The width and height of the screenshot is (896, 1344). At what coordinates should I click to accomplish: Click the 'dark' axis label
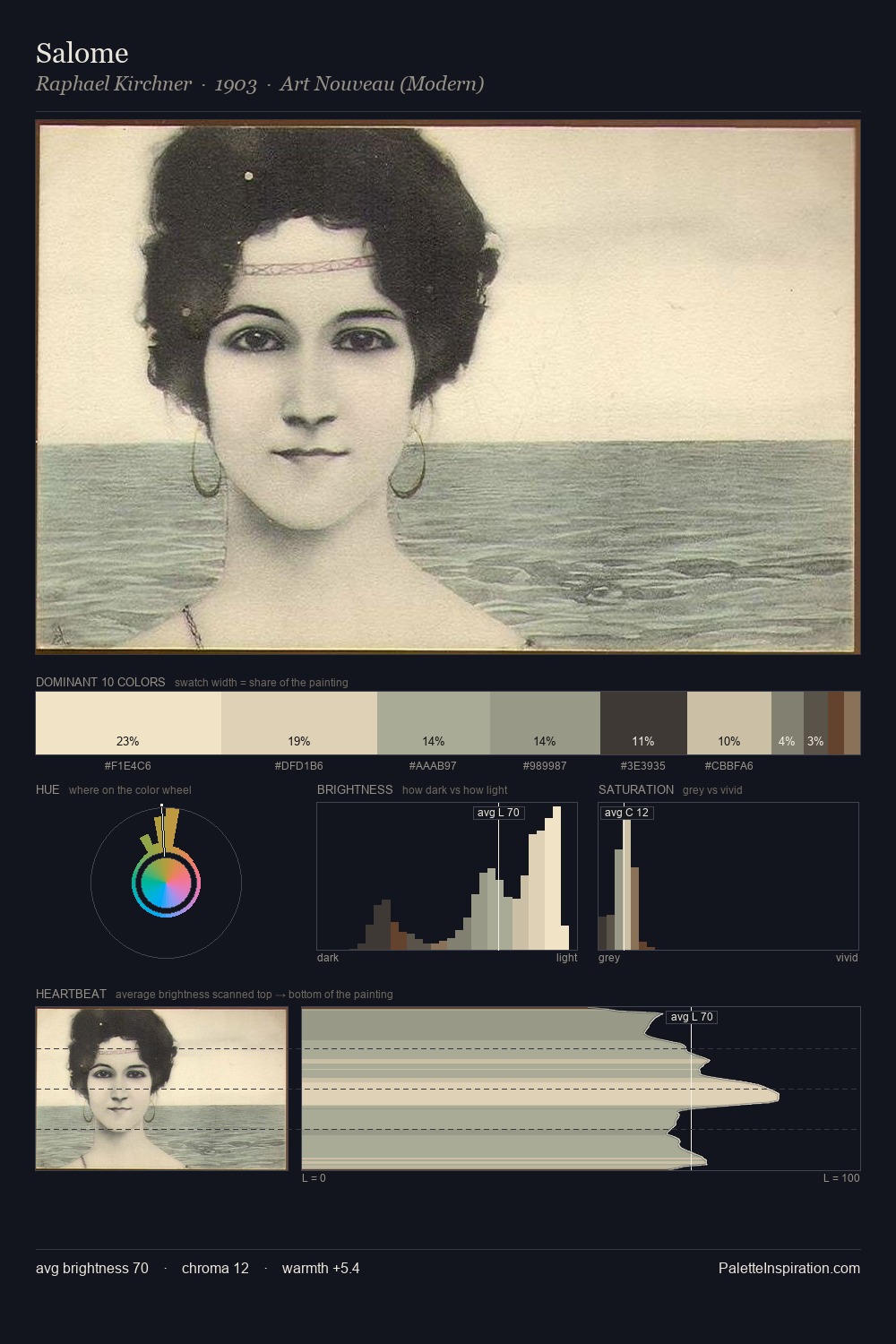[328, 958]
